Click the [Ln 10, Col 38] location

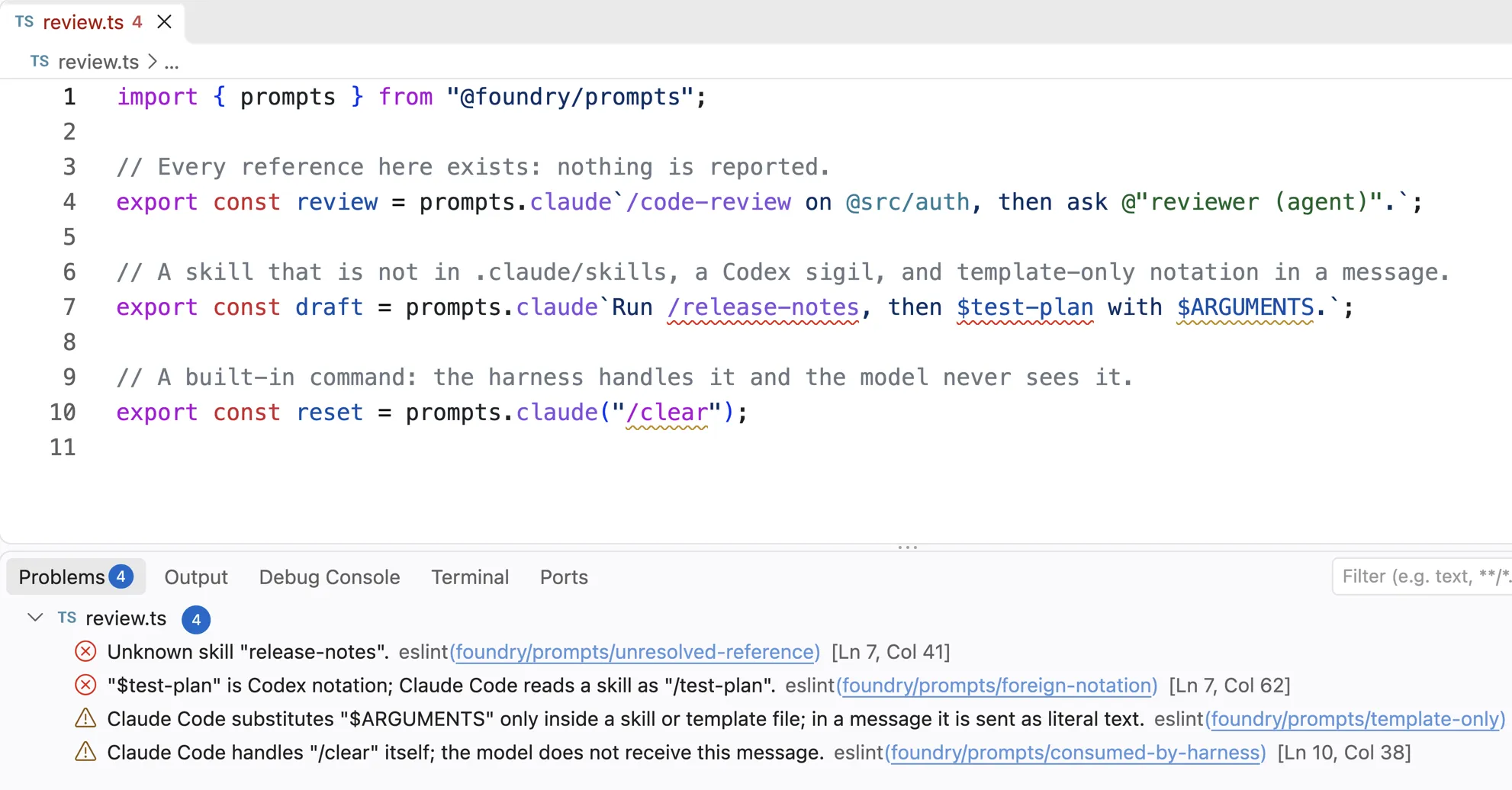[x=1343, y=753]
